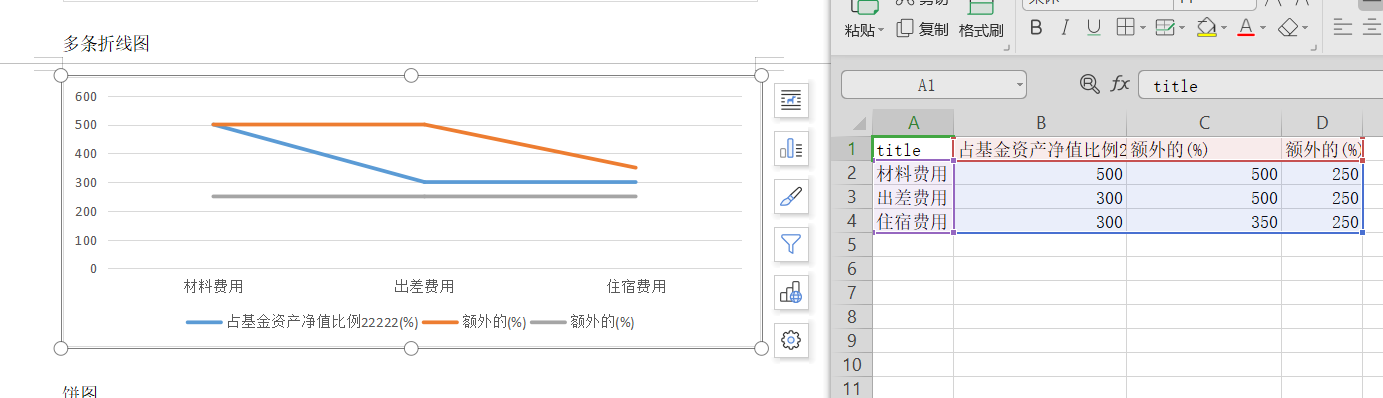The width and height of the screenshot is (1383, 398).
Task: Click the chart axis label 出差费用
Action: (x=424, y=286)
